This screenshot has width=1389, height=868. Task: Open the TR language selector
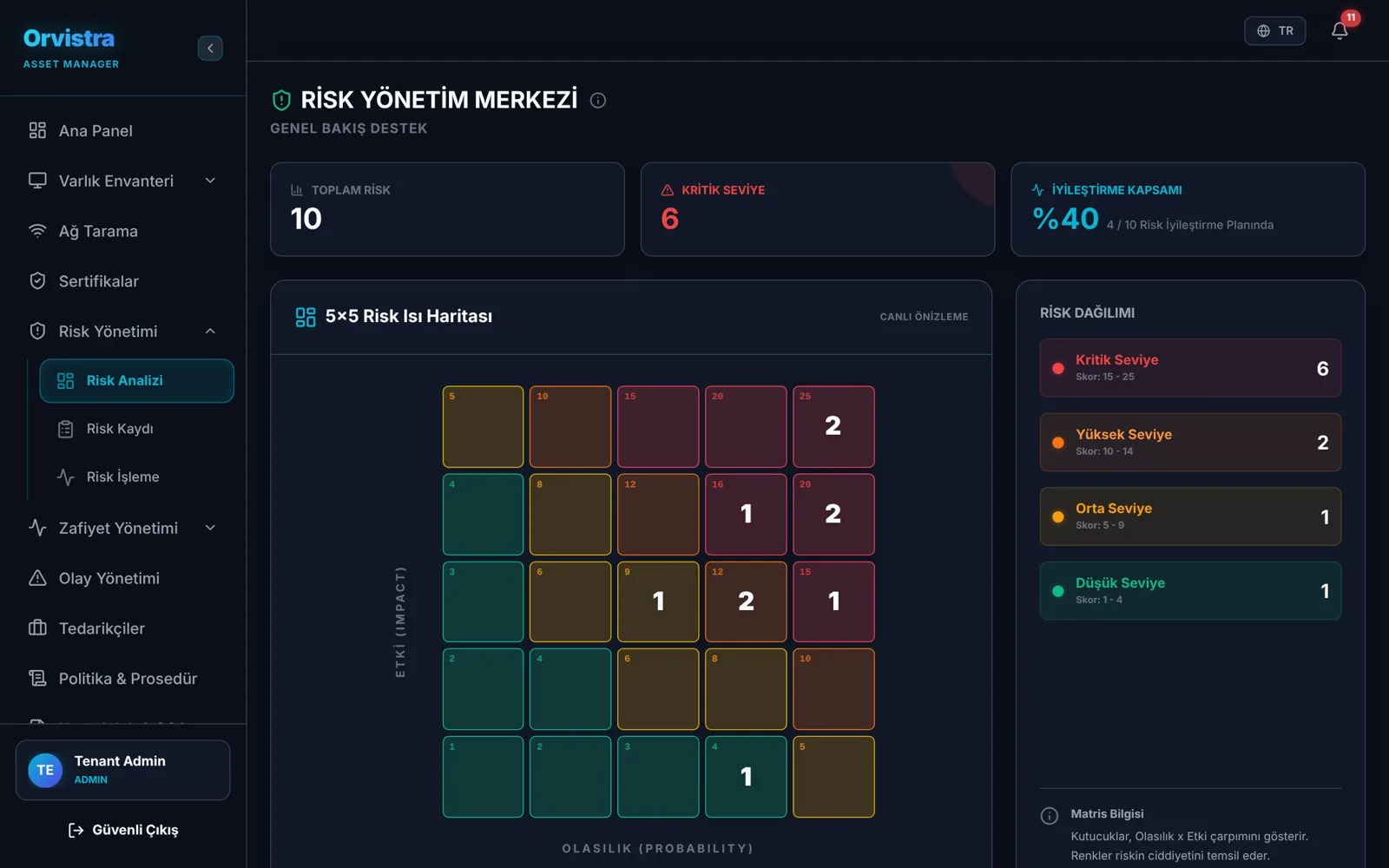pos(1274,31)
